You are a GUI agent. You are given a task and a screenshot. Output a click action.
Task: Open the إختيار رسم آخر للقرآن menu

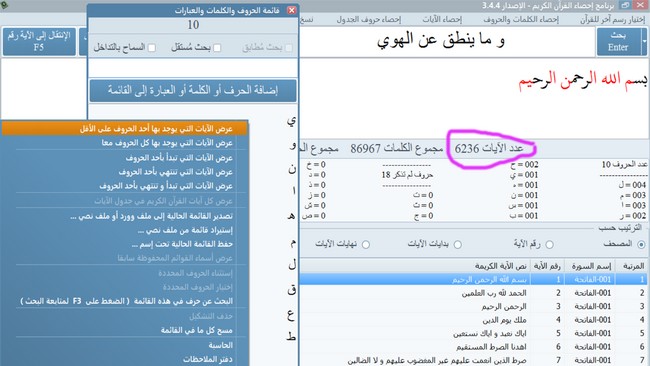(612, 19)
